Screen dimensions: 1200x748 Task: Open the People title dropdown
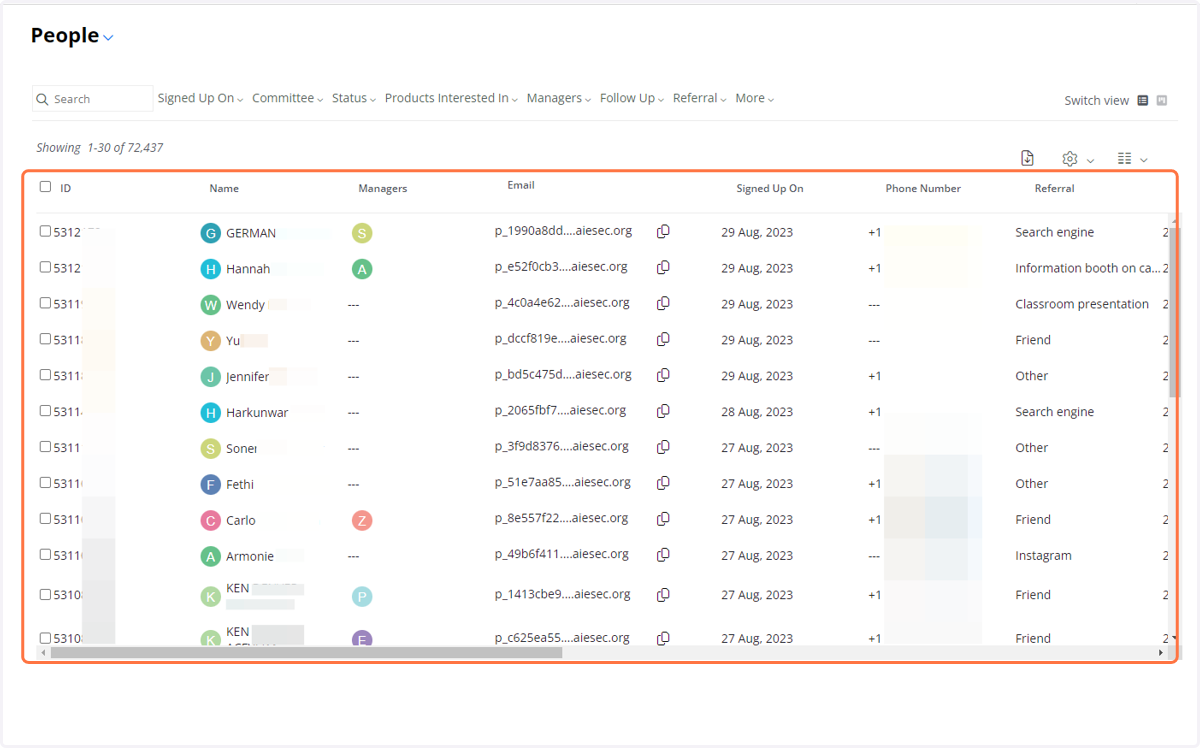pos(109,38)
